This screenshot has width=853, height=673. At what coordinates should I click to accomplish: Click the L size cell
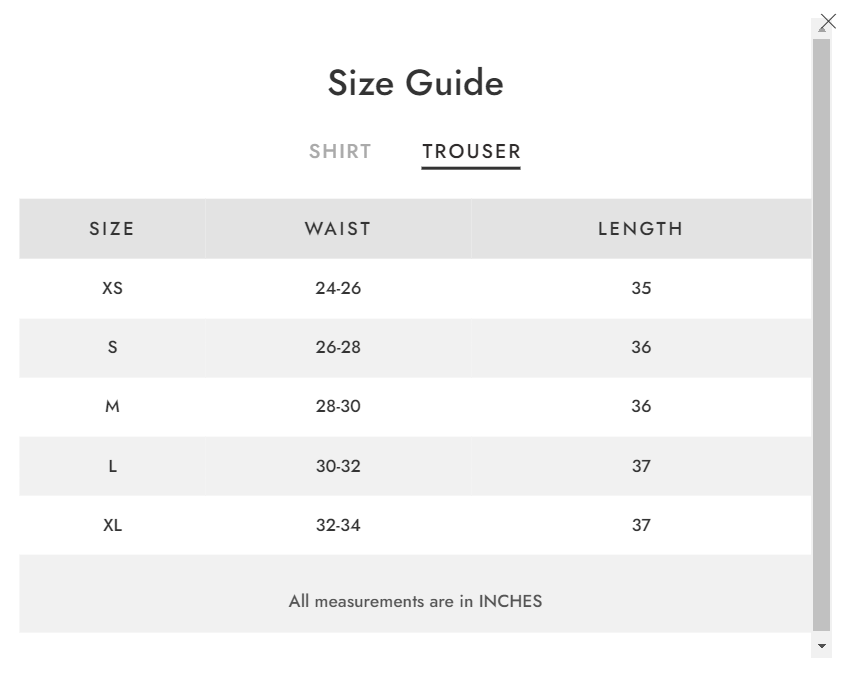[113, 466]
